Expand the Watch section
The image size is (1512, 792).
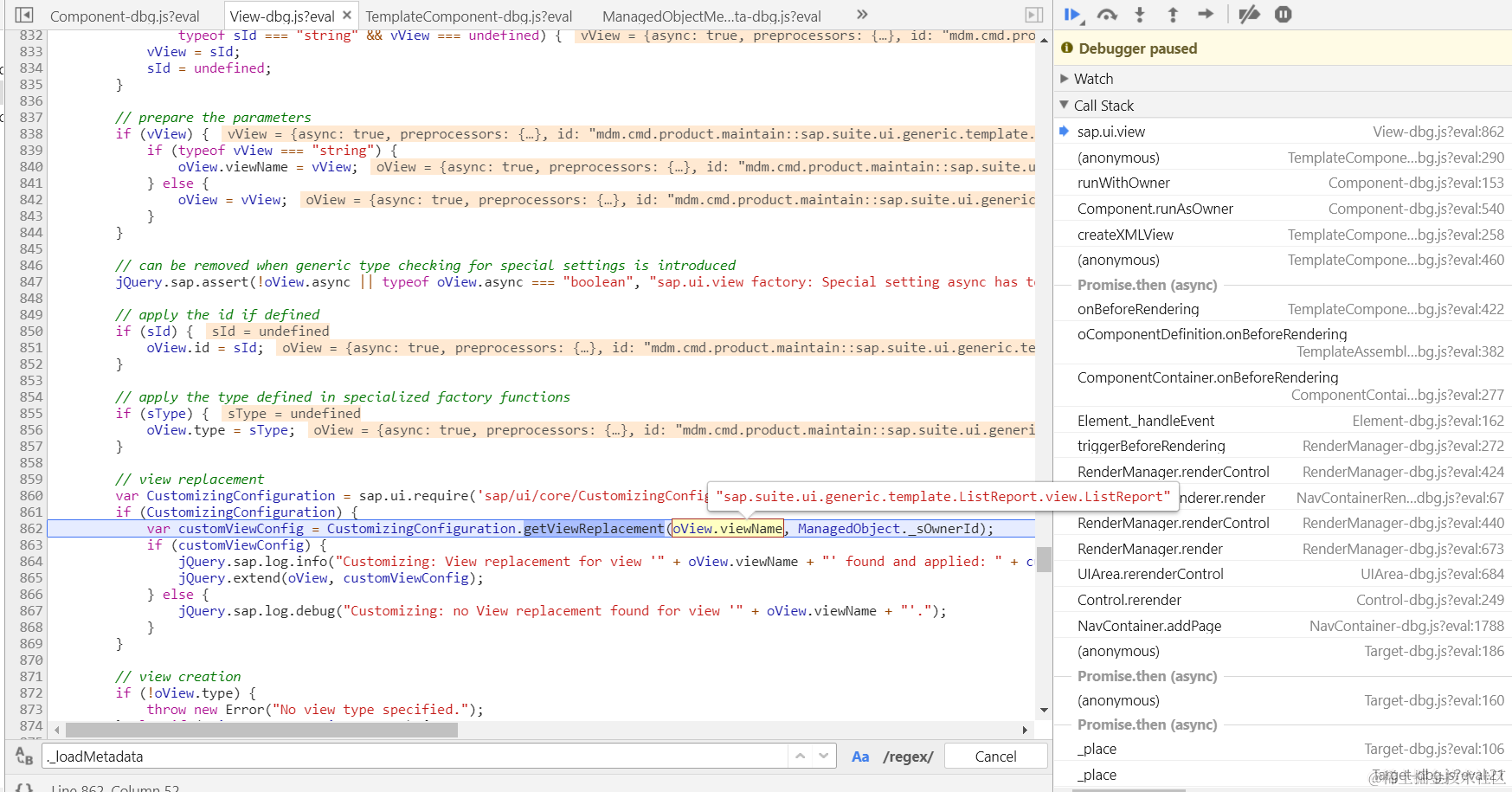pos(1283,79)
